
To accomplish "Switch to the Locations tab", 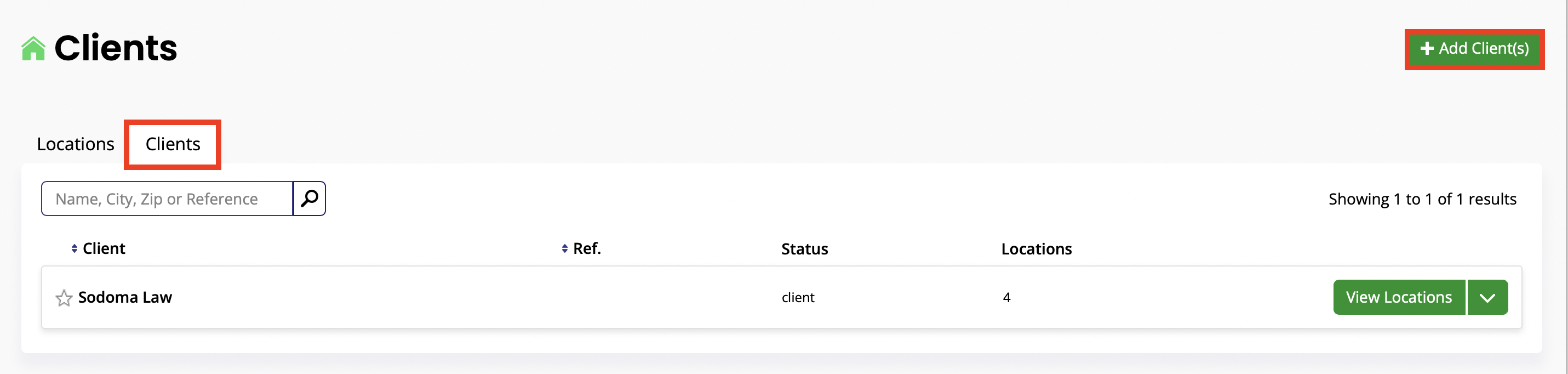I will (76, 144).
